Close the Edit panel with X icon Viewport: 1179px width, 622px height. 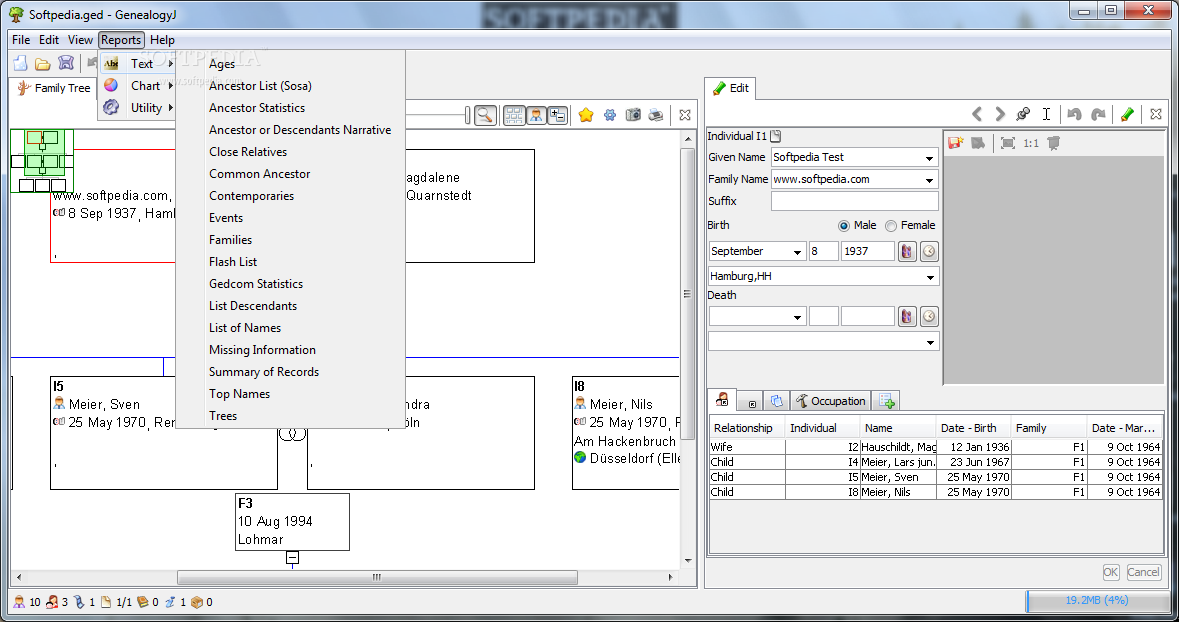1156,114
